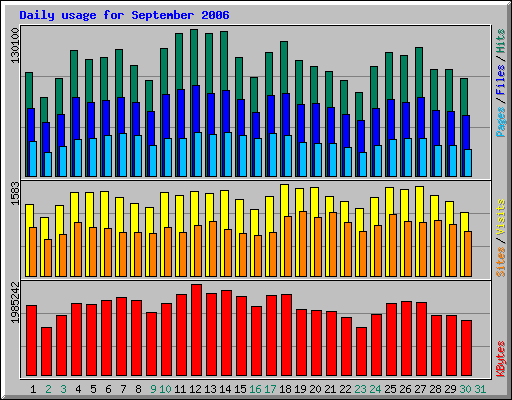Click the 'KBytes' legend label

click(500, 359)
